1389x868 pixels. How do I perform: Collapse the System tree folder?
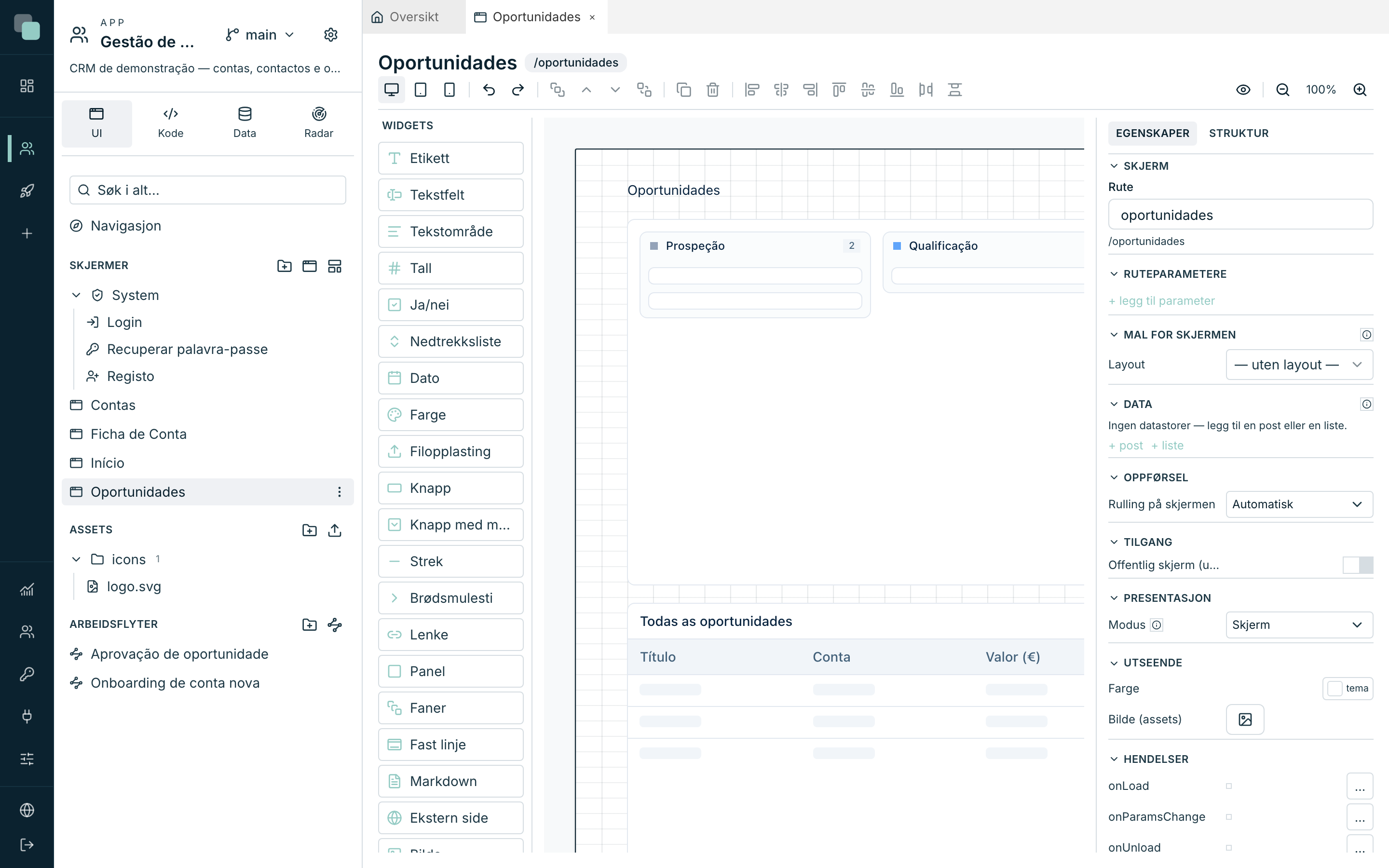(76, 295)
